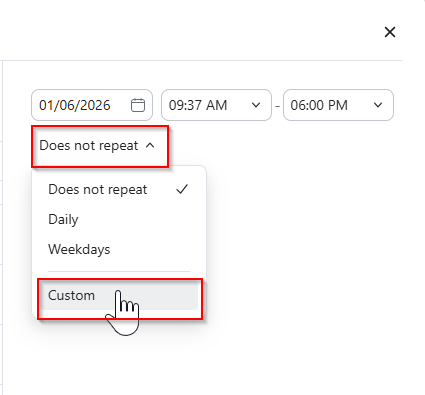The width and height of the screenshot is (425, 395).
Task: Pick the Custom recurrence option
Action: [x=119, y=295]
